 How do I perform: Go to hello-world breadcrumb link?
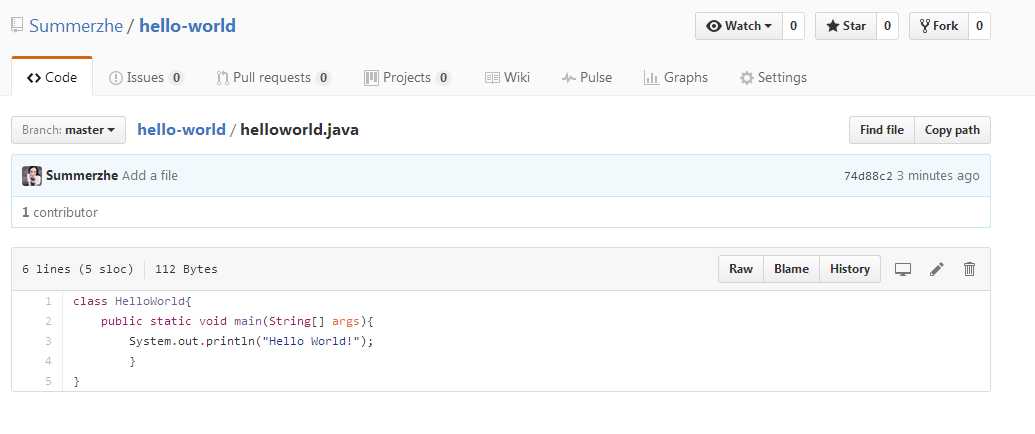(182, 129)
